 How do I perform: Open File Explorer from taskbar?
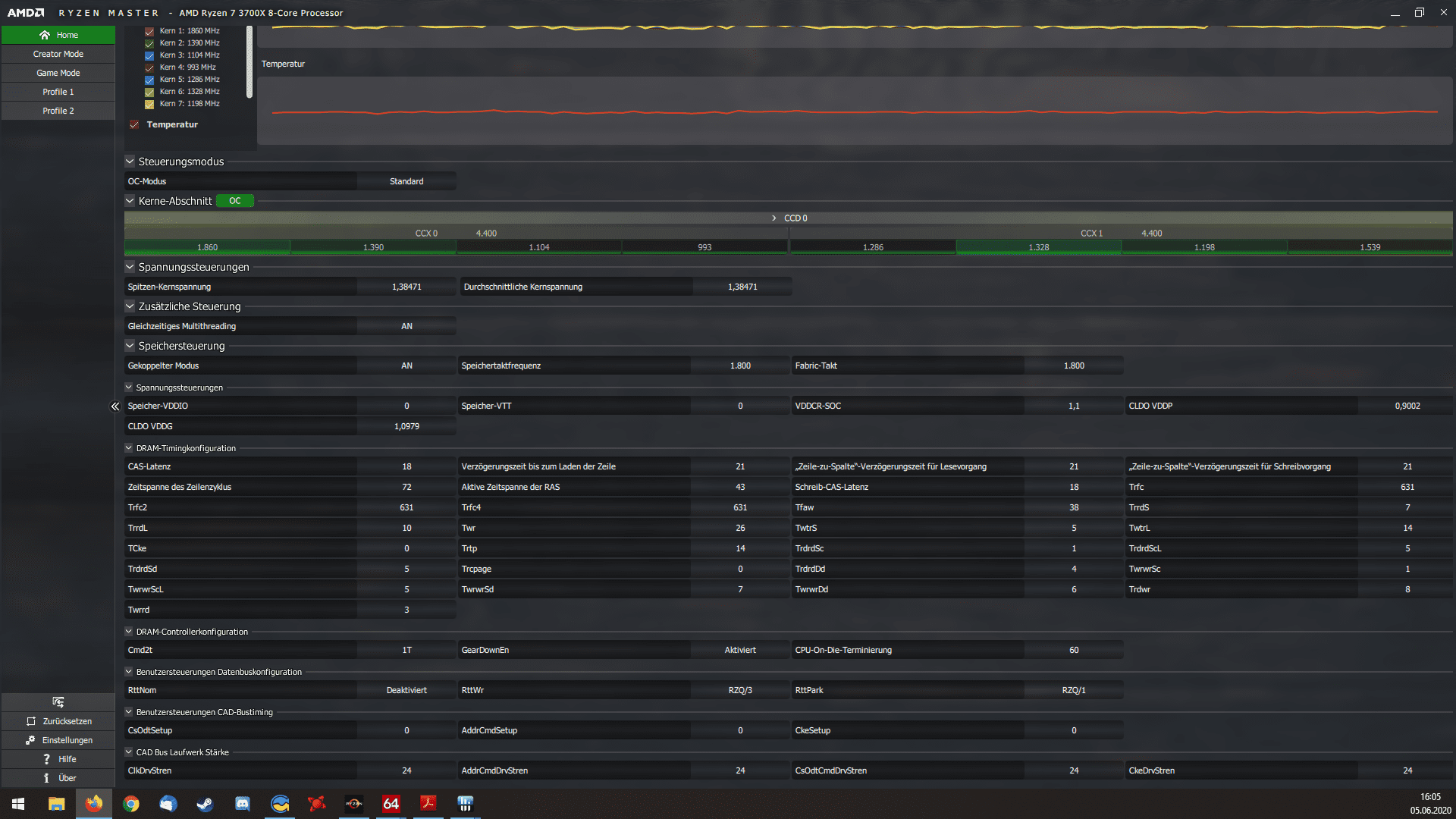tap(56, 804)
